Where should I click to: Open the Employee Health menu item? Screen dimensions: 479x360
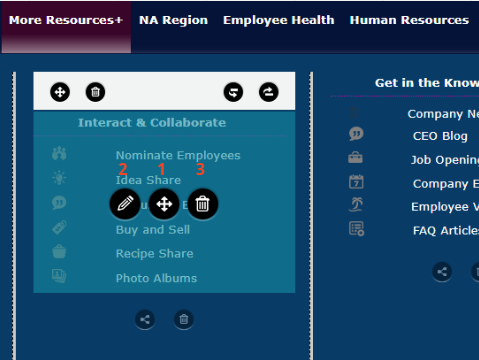279,20
